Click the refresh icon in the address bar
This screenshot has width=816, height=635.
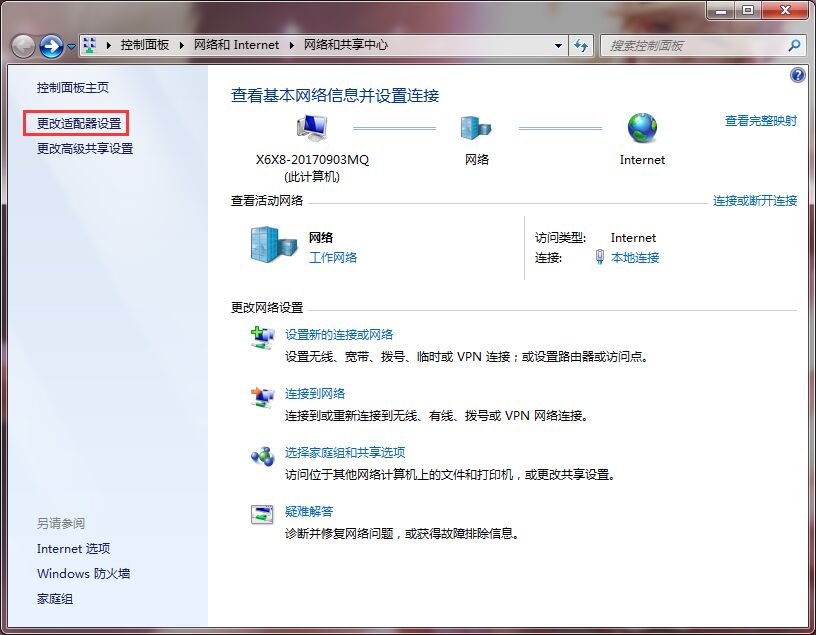[581, 45]
